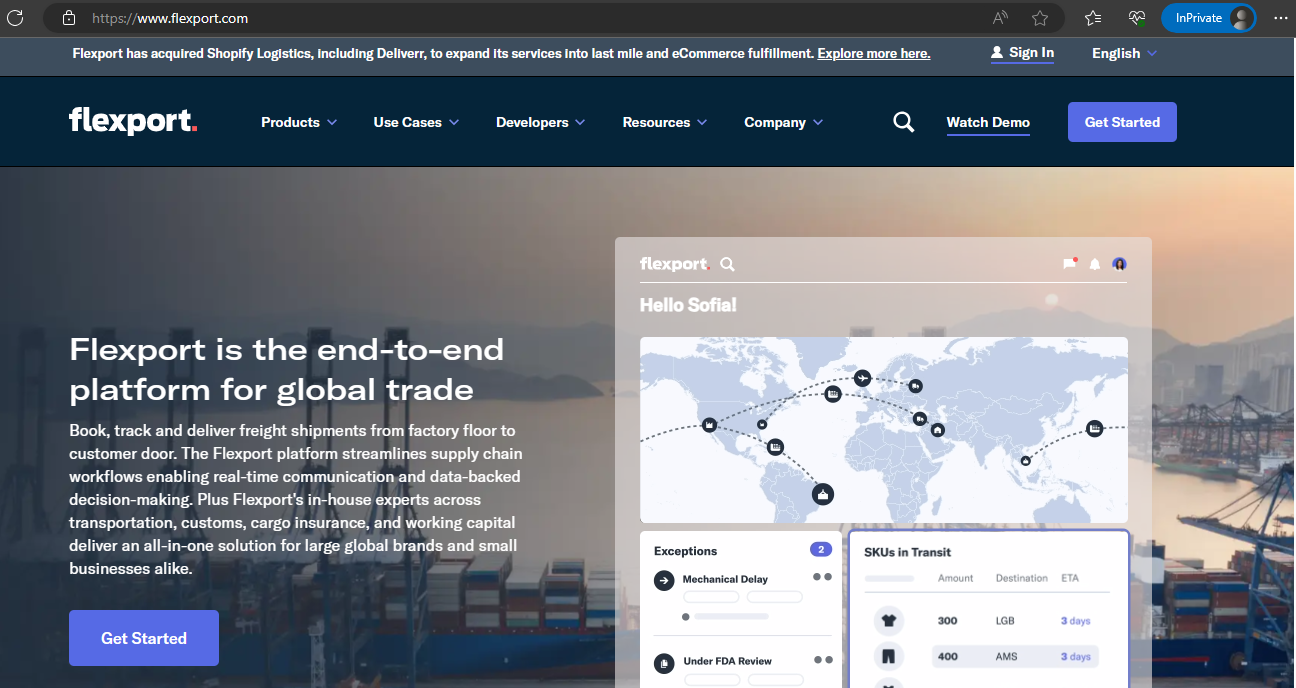Click the Exceptions count badge showing 2
This screenshot has height=688, width=1296.
click(820, 550)
